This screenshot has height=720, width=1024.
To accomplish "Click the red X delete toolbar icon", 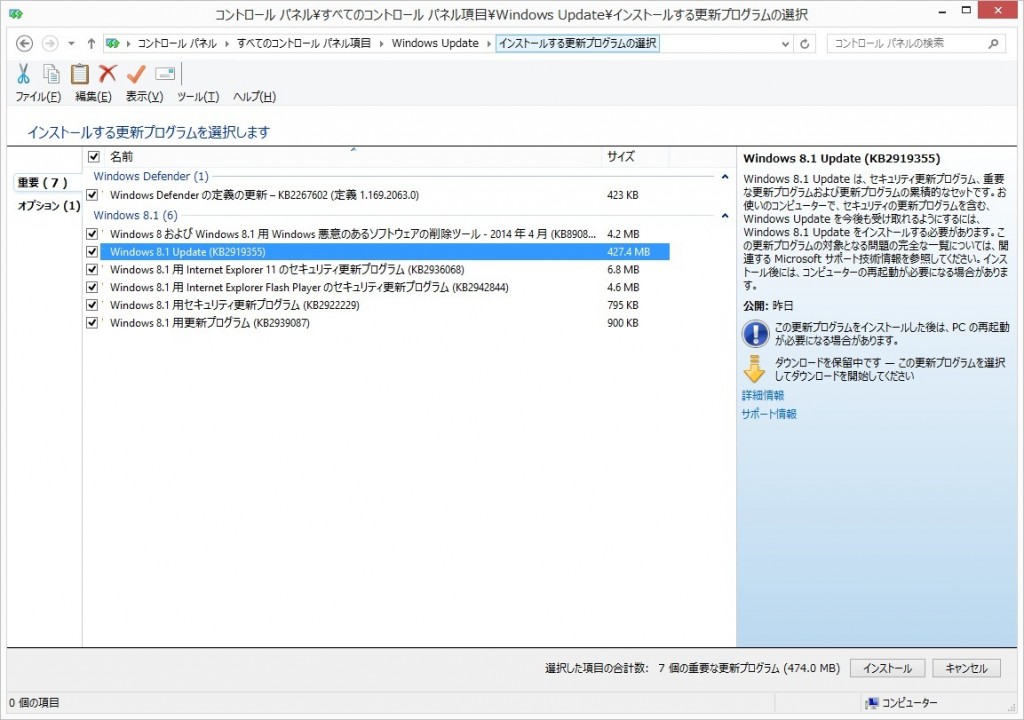I will pos(108,72).
